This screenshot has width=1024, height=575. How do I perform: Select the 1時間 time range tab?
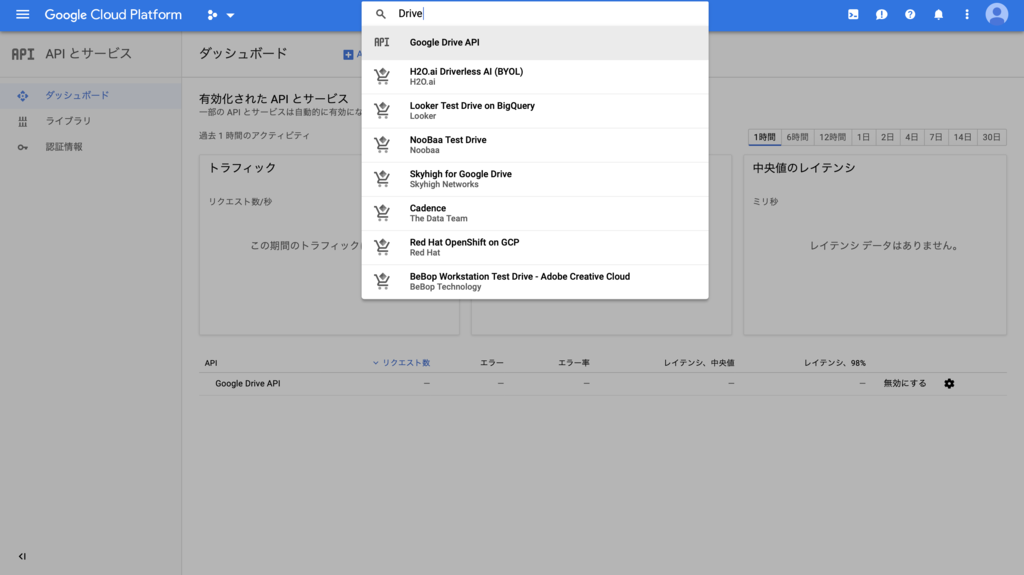(764, 137)
